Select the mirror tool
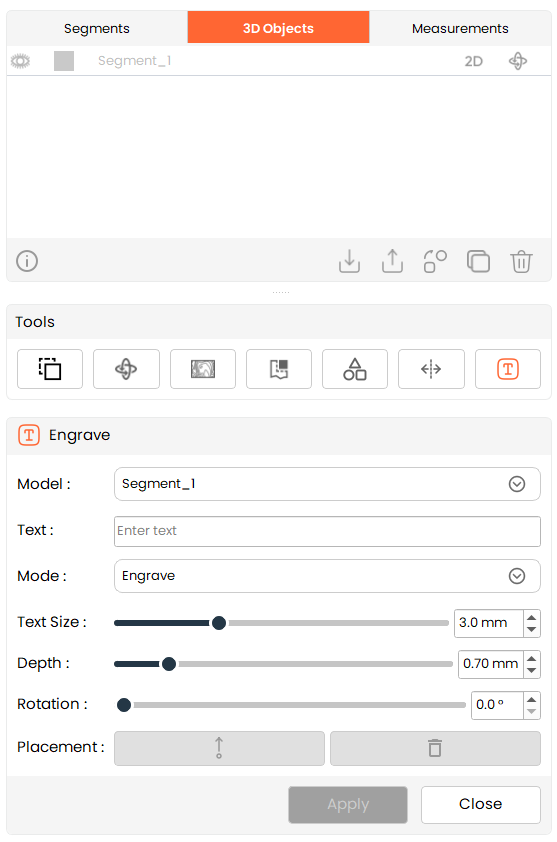The width and height of the screenshot is (557, 842). click(x=431, y=369)
